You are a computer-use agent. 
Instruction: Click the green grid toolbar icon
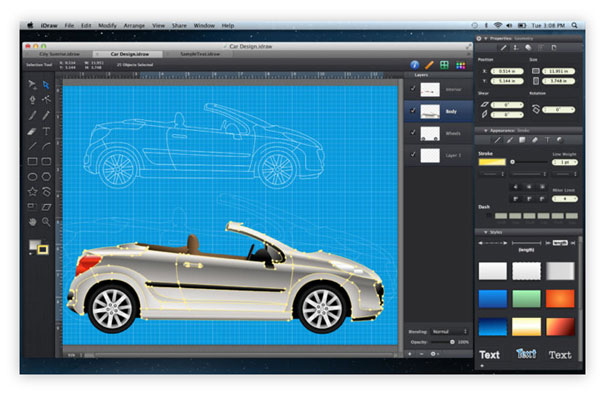click(444, 65)
